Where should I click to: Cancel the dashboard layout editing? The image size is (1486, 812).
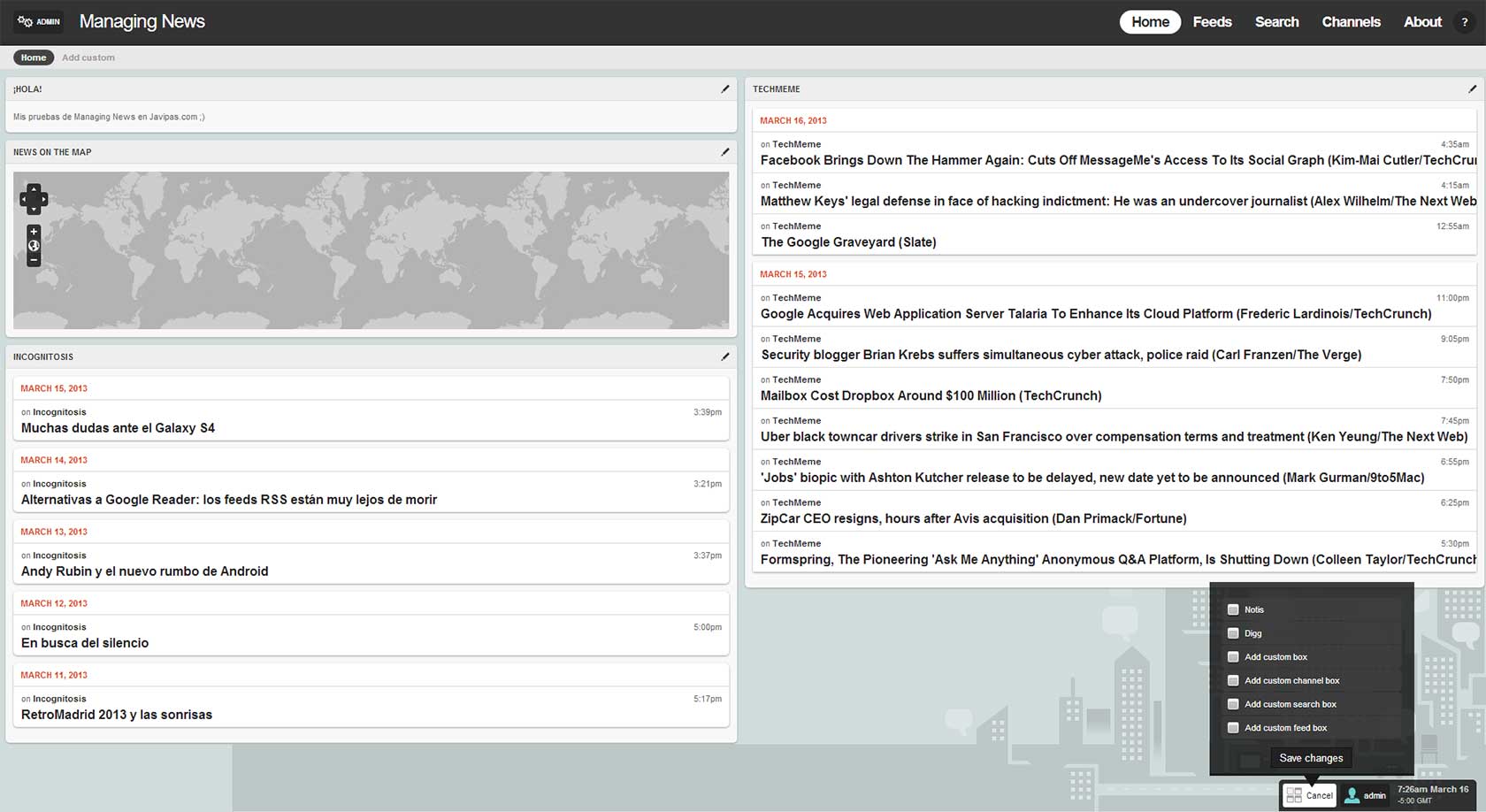(1310, 795)
